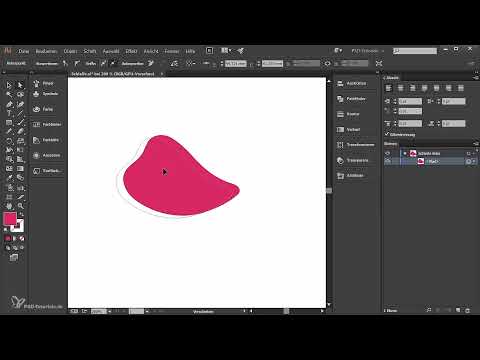The image size is (480, 360).
Task: Select the Hand tool
Action: [9, 206]
